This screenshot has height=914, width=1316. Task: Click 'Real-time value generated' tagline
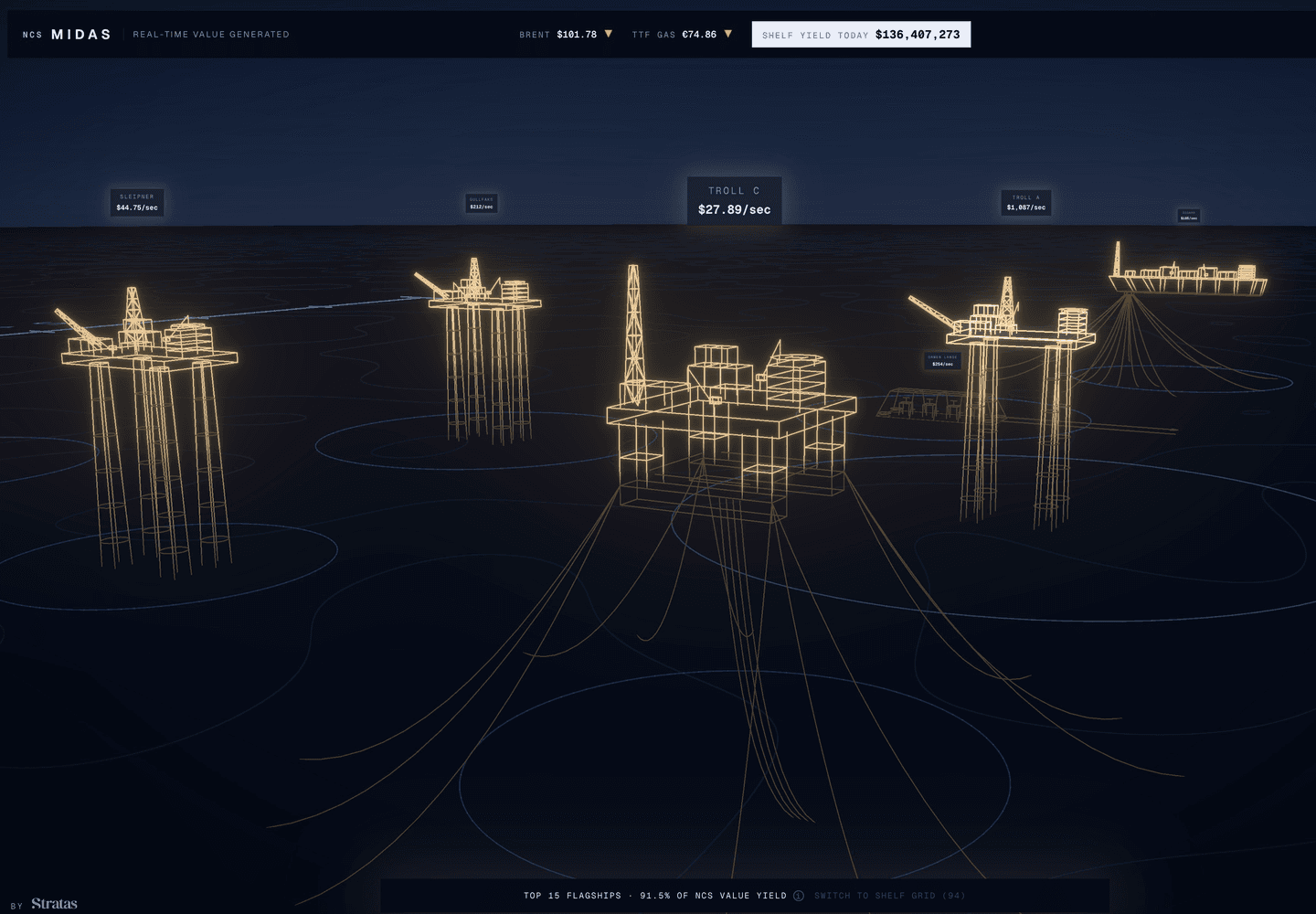[211, 35]
